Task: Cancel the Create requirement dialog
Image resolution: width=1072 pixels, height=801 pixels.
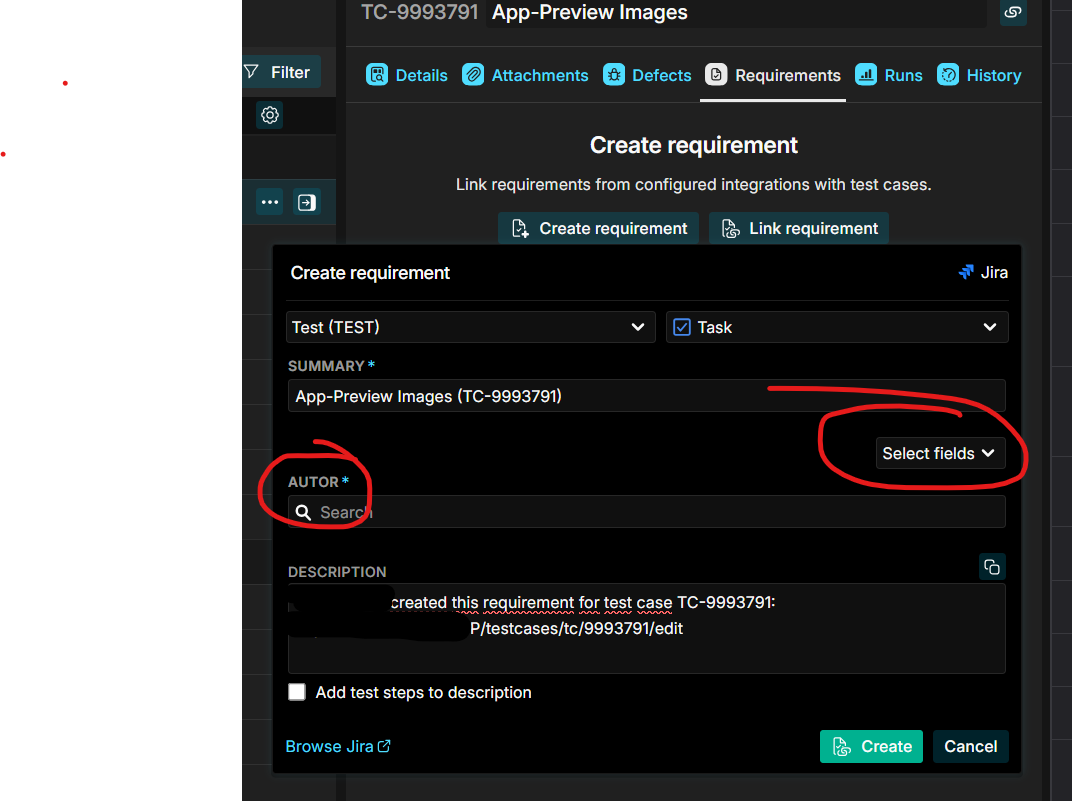Action: (x=970, y=746)
